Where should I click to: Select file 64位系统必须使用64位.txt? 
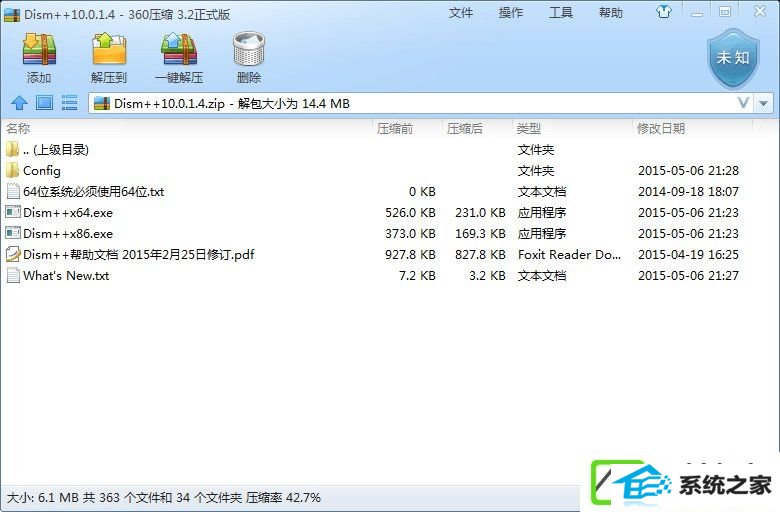pyautogui.click(x=94, y=192)
